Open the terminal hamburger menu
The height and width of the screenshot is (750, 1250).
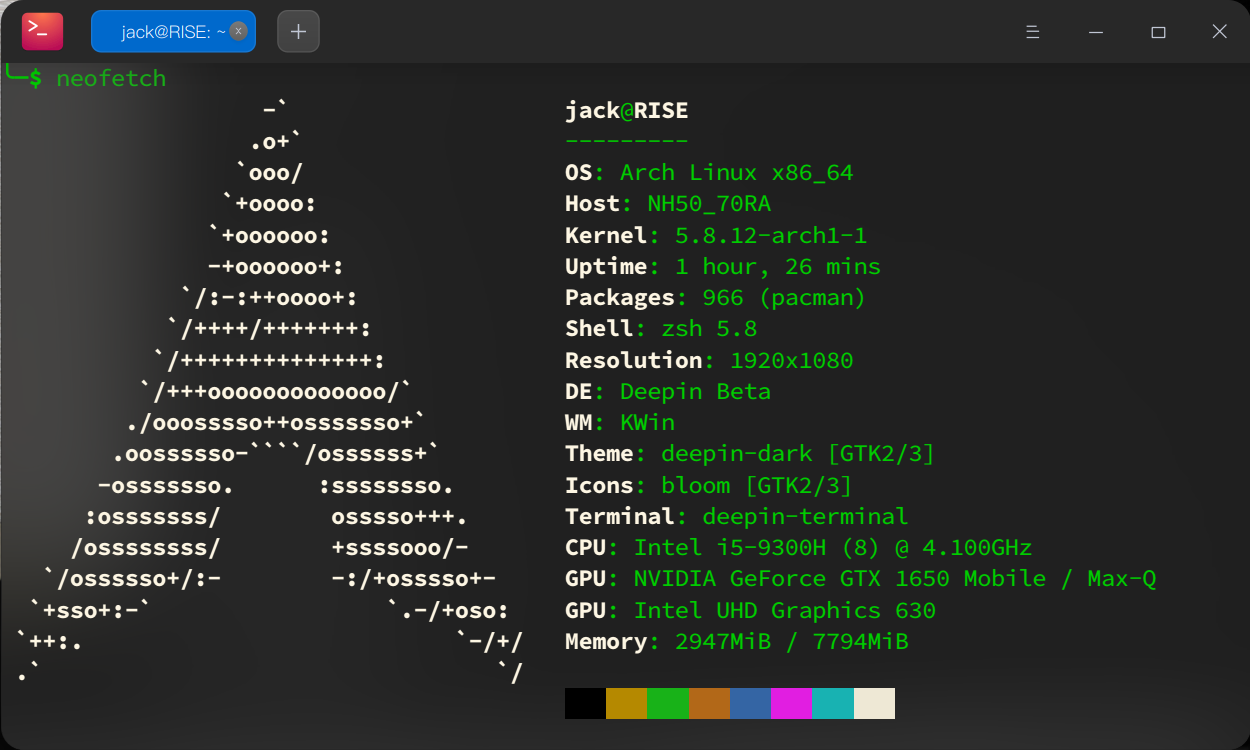click(1033, 32)
